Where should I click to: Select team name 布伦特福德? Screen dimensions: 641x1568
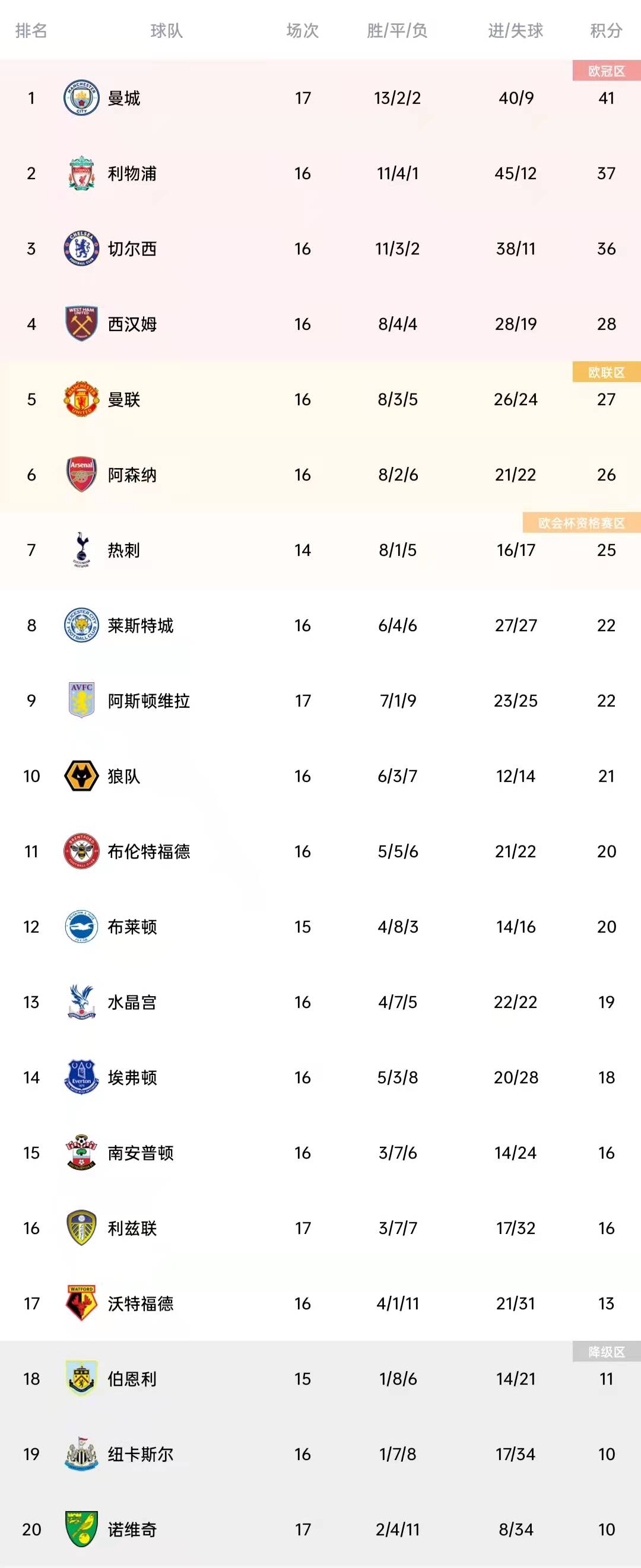(x=149, y=851)
